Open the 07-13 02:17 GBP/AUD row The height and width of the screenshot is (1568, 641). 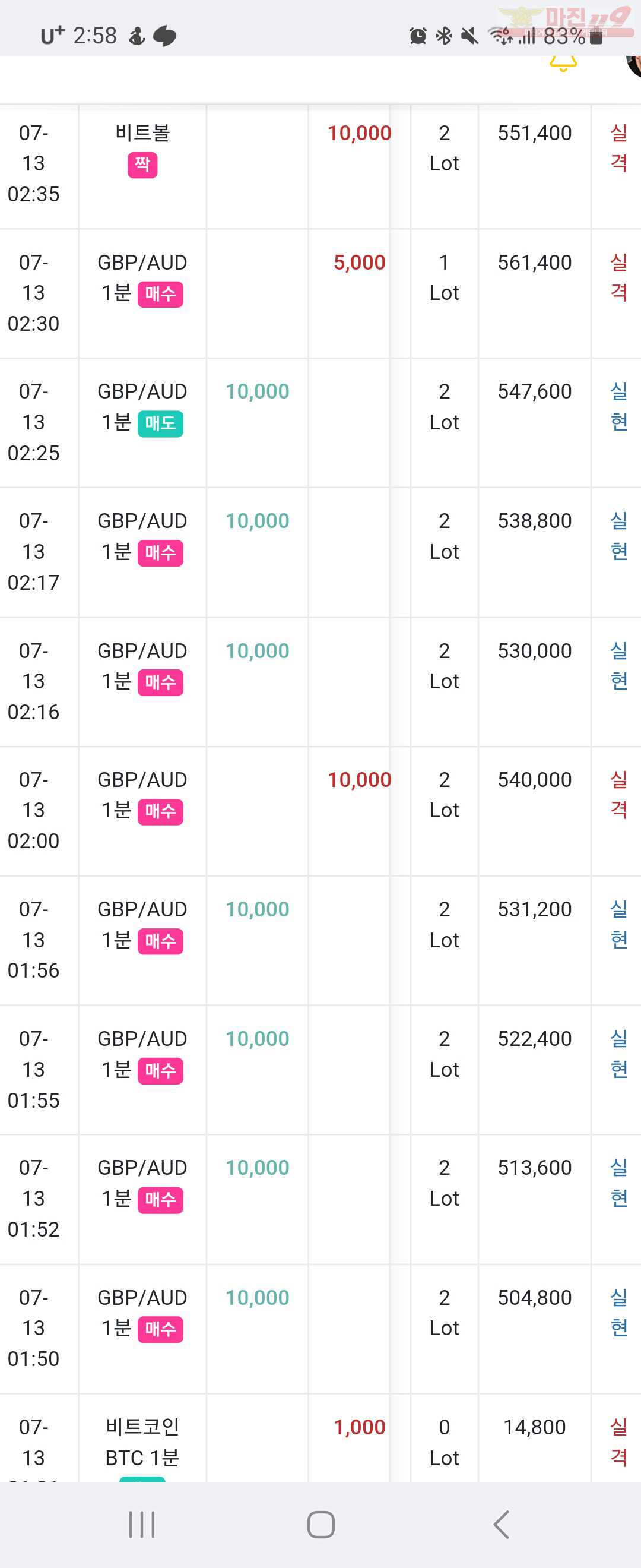coord(320,552)
